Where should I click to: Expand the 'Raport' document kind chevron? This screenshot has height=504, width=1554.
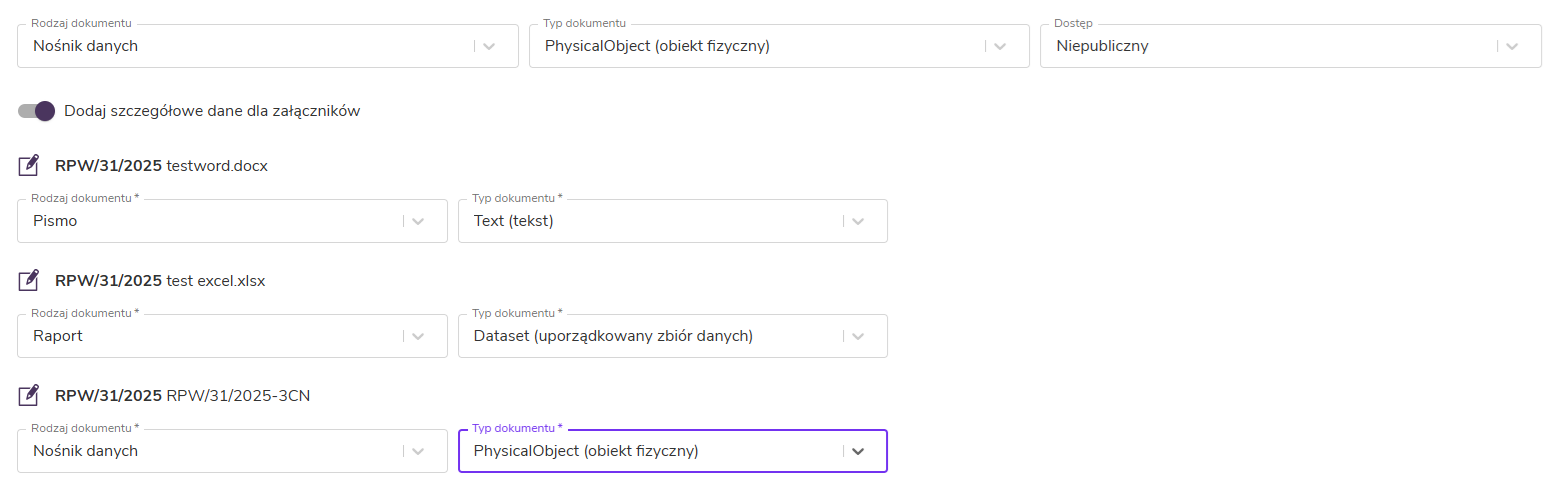(x=418, y=336)
